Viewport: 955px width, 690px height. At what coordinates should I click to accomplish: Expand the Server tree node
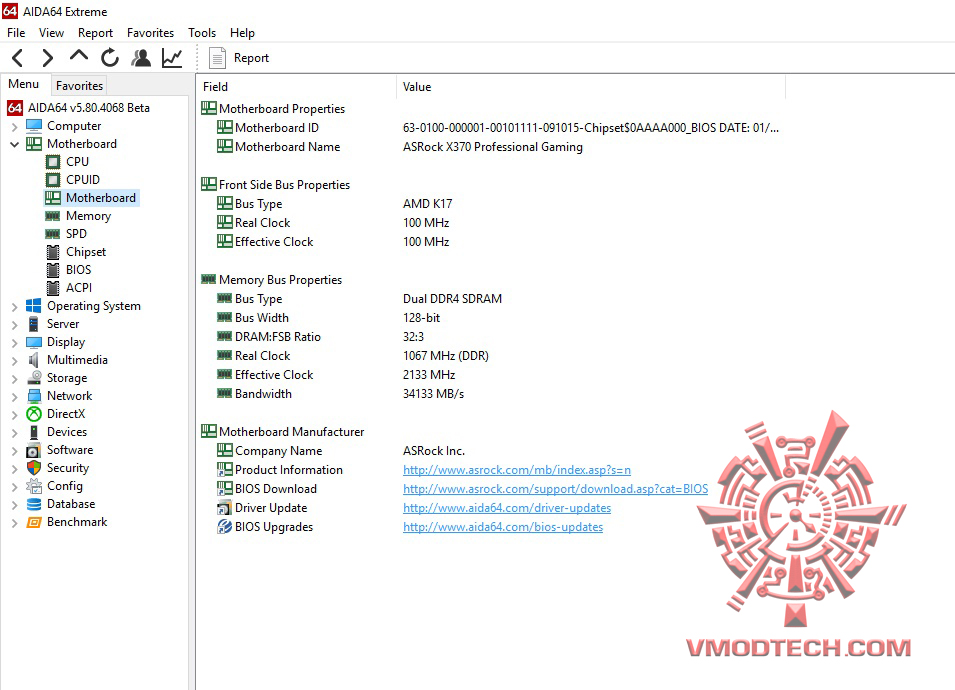tap(15, 325)
